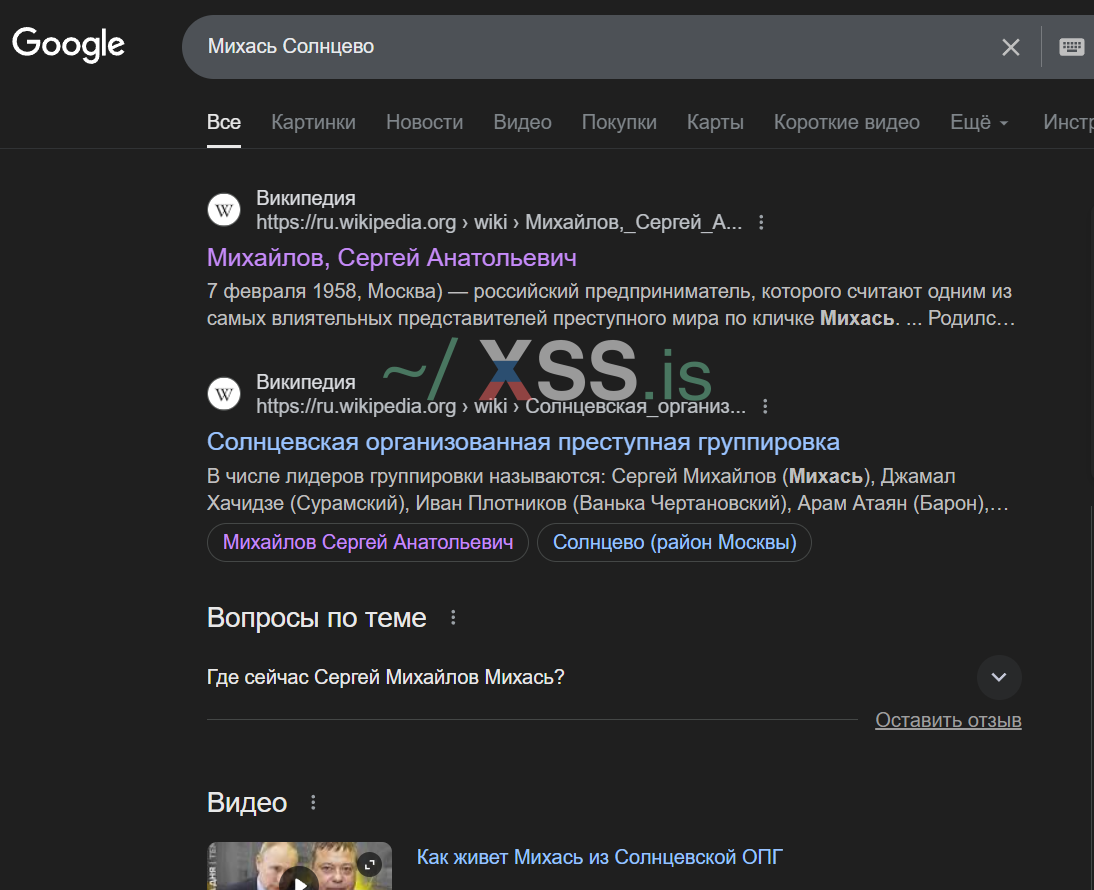Image resolution: width=1094 pixels, height=890 pixels.
Task: Open options menu for Солнцевская result
Action: (x=765, y=407)
